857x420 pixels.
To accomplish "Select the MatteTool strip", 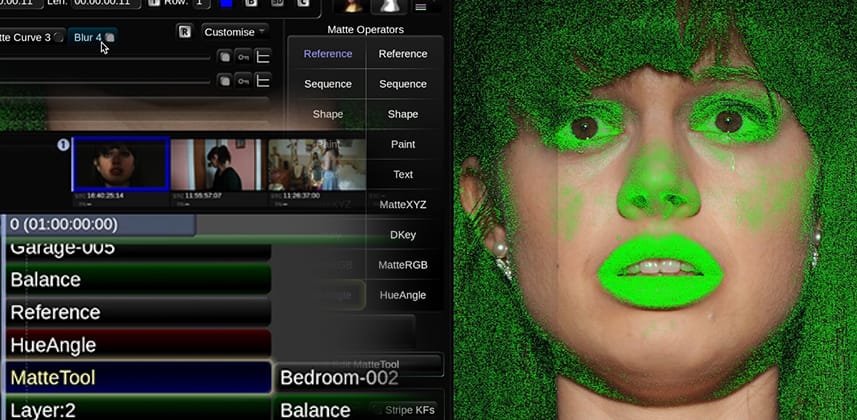I will tap(138, 378).
